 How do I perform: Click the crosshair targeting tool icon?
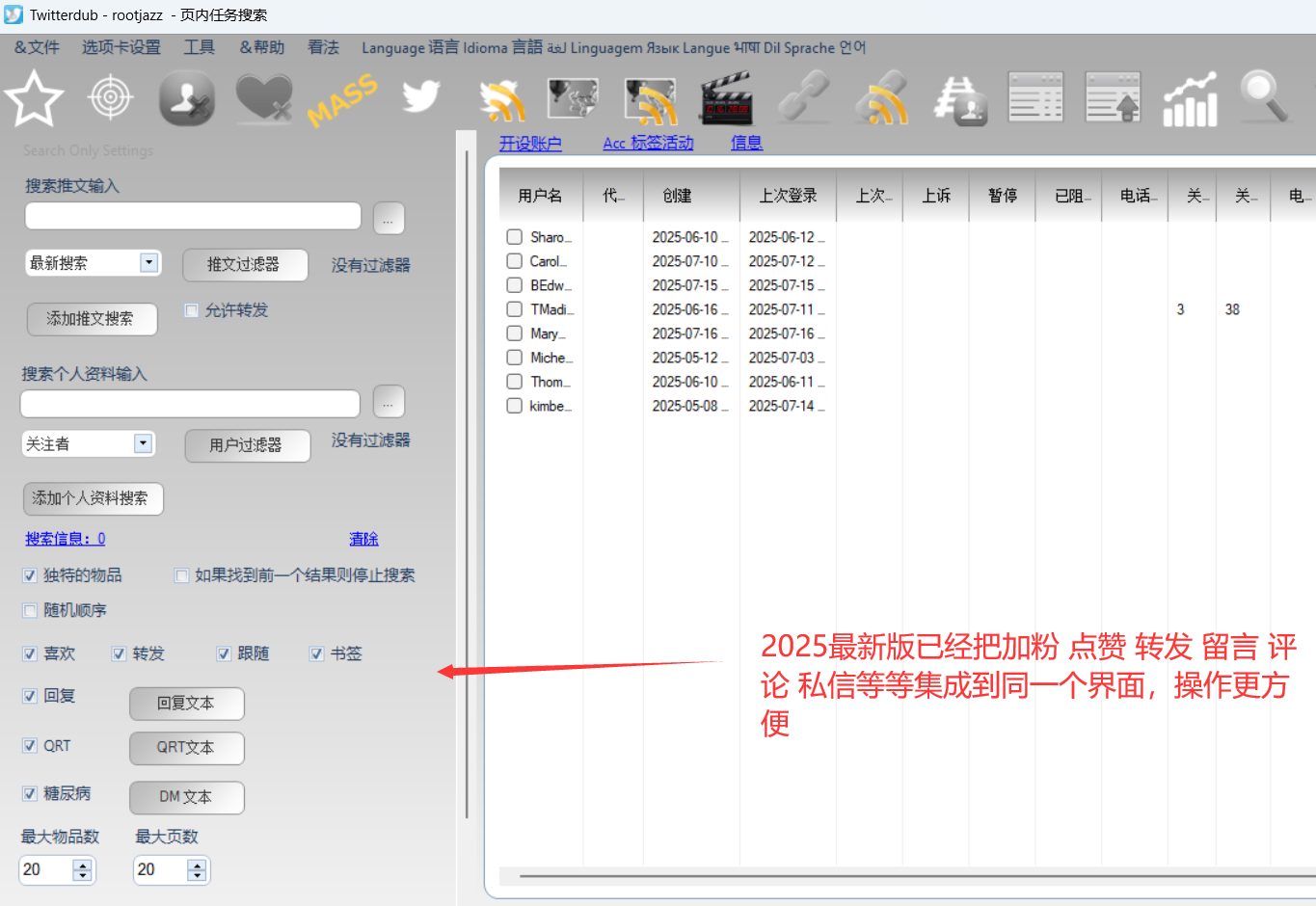pos(110,97)
